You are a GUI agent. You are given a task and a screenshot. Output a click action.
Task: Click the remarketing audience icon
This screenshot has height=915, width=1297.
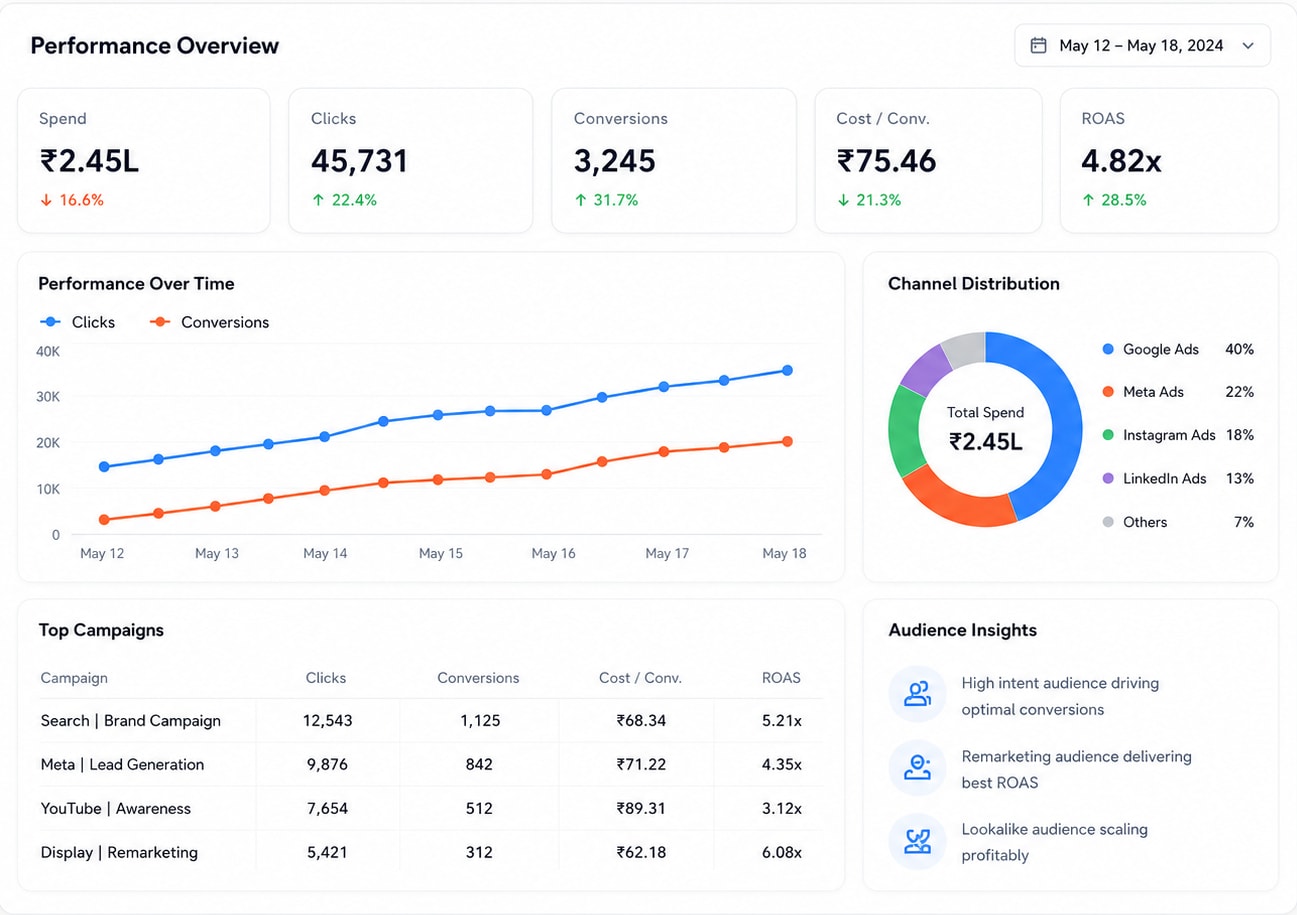pyautogui.click(x=917, y=768)
